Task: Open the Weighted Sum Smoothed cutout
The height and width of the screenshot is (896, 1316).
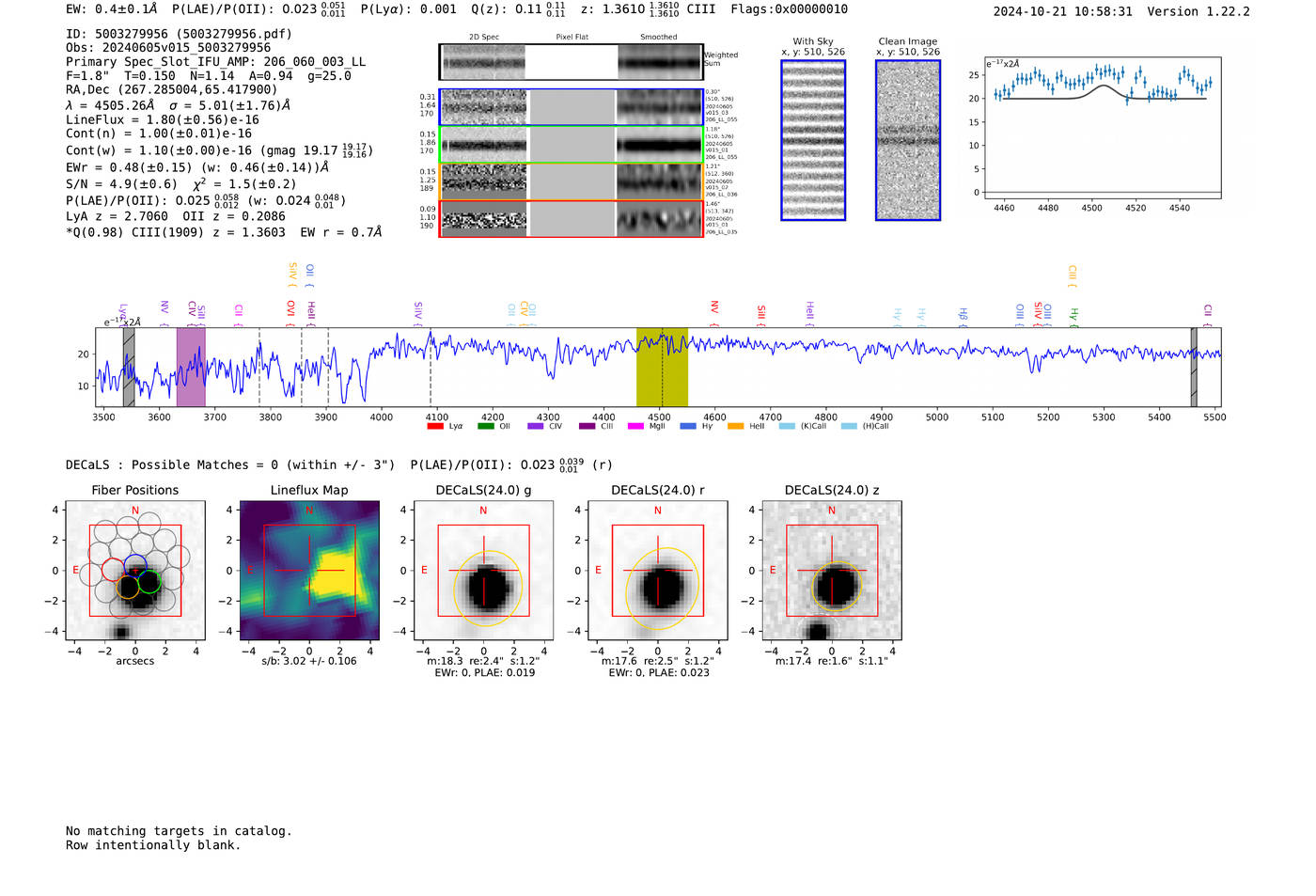Action: [659, 62]
